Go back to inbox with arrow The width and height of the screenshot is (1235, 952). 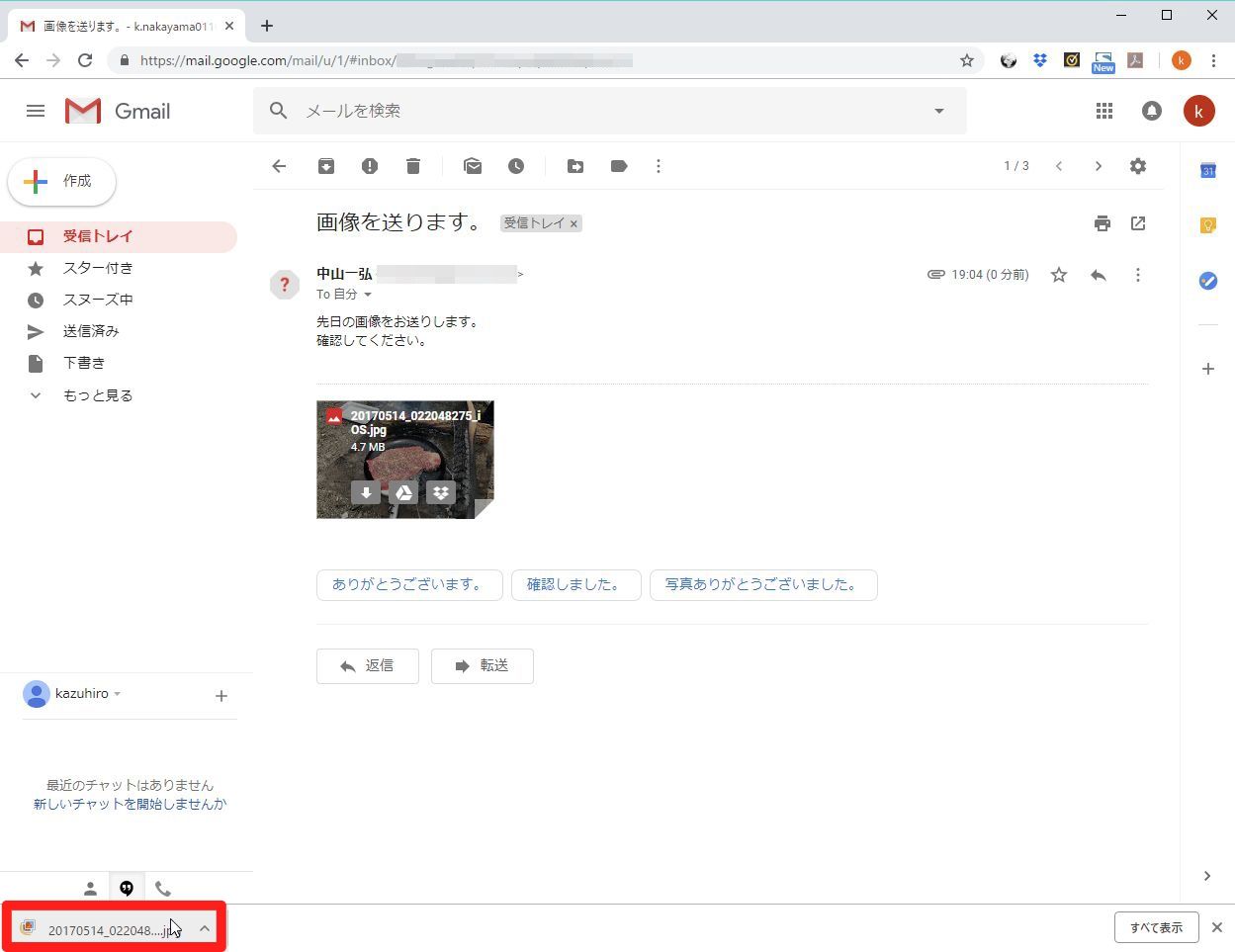(x=279, y=166)
